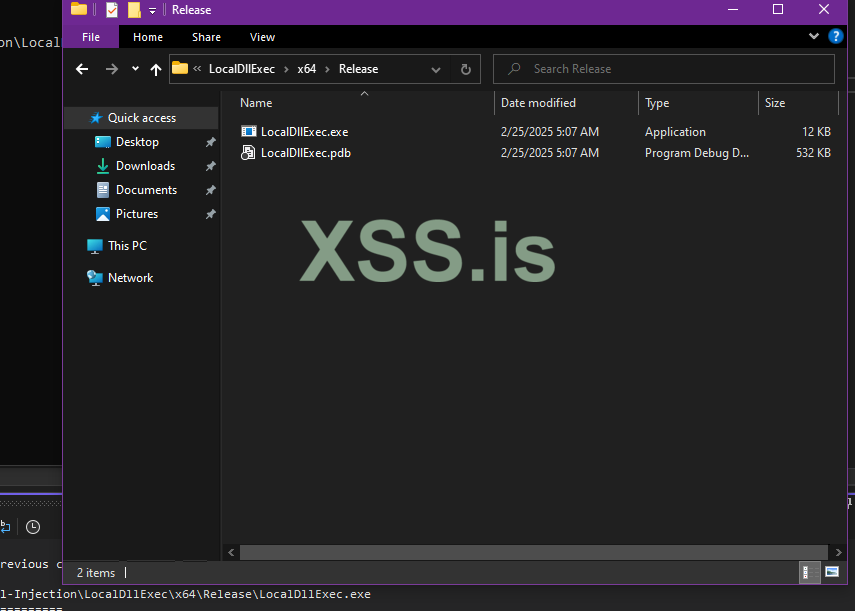Screen dimensions: 855x611
Task: Click the Pictures landscape icon
Action: [103, 214]
